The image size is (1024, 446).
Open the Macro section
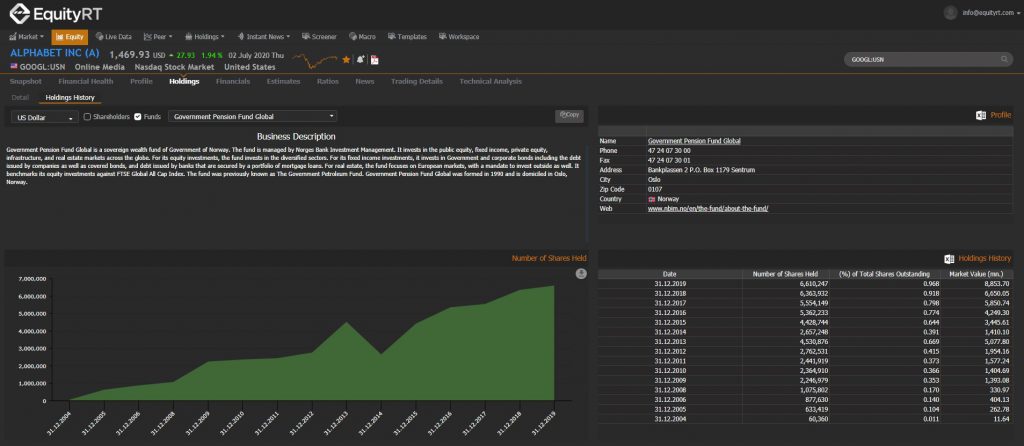tap(362, 37)
